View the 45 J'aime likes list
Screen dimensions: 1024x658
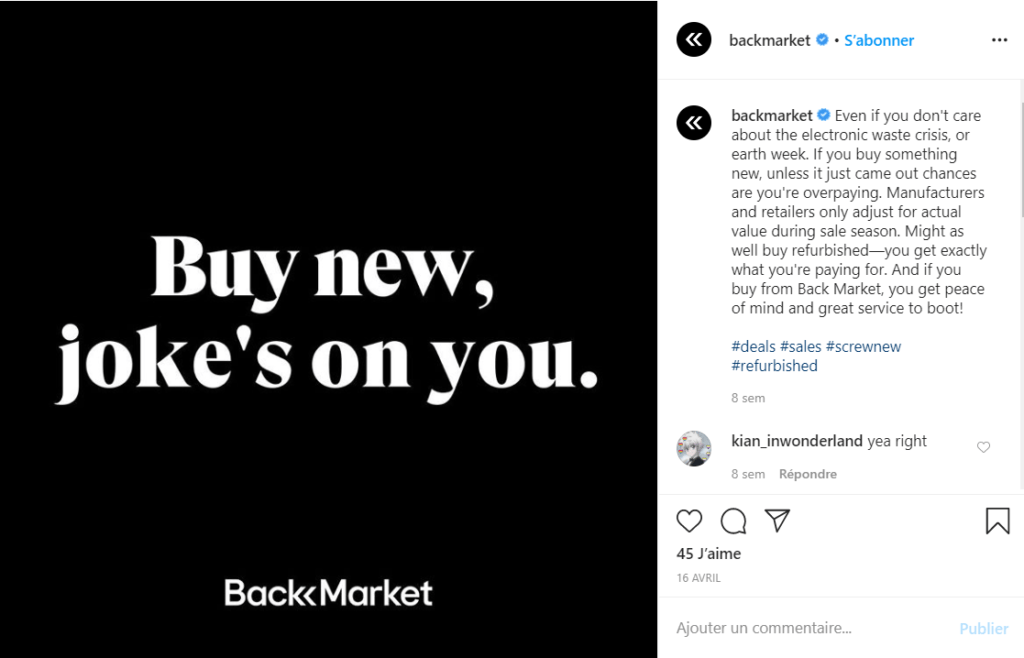pyautogui.click(x=708, y=553)
